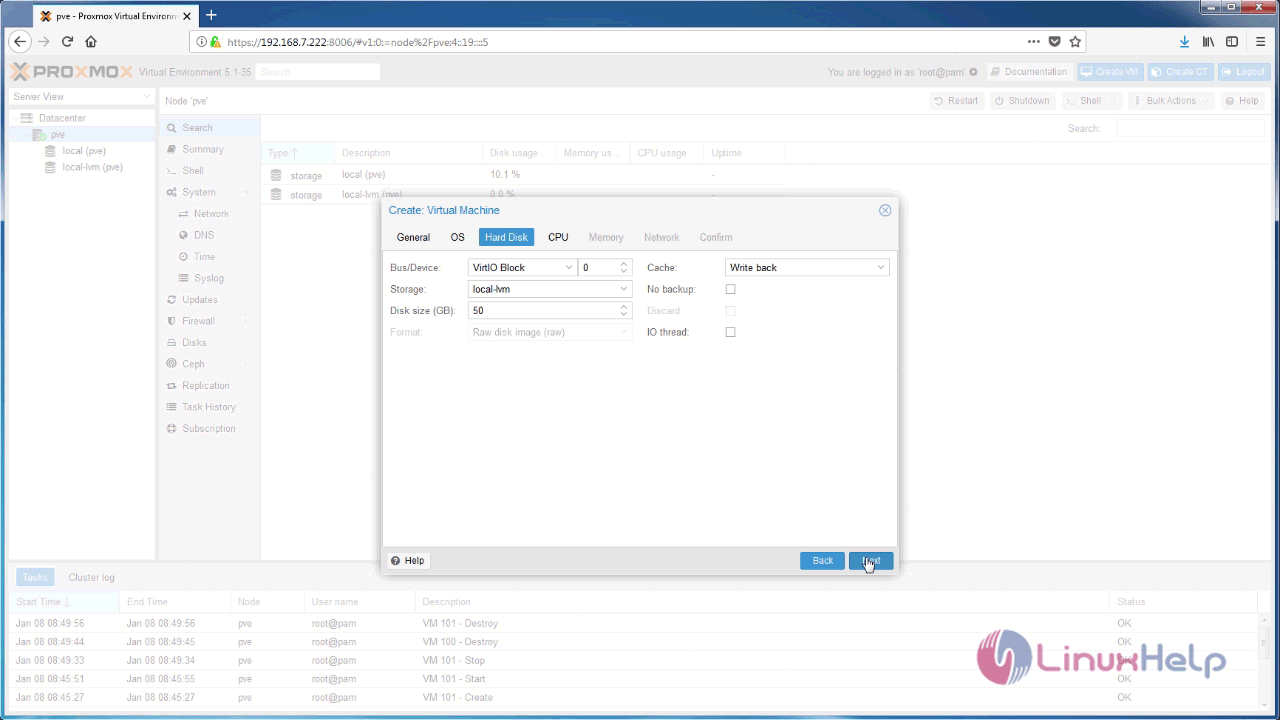
Task: Switch to the OS tab
Action: 457,237
